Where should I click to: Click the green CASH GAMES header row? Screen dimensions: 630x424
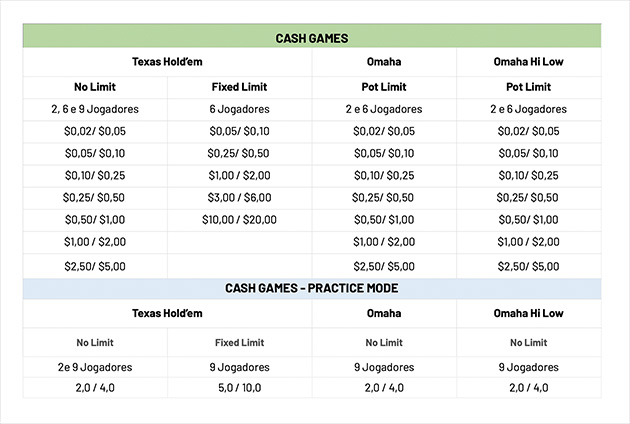point(312,38)
